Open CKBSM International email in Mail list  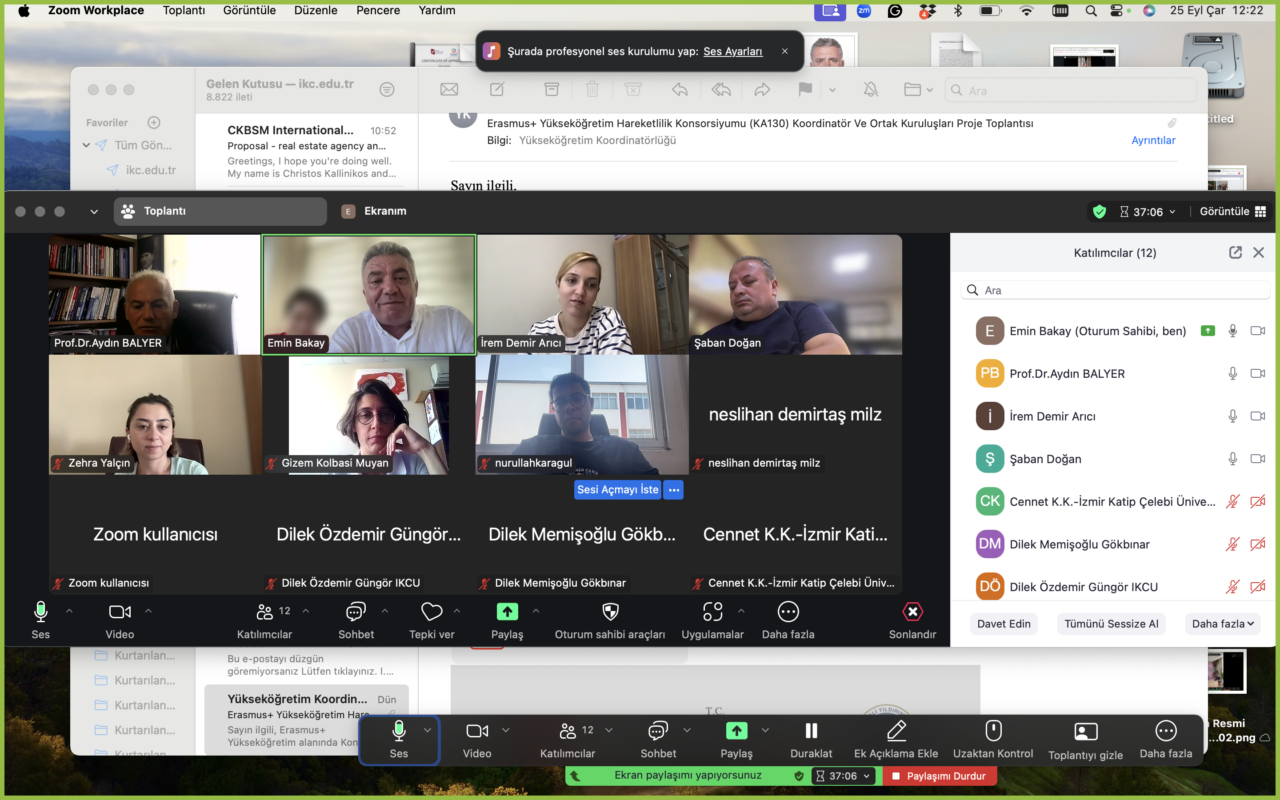pos(310,152)
